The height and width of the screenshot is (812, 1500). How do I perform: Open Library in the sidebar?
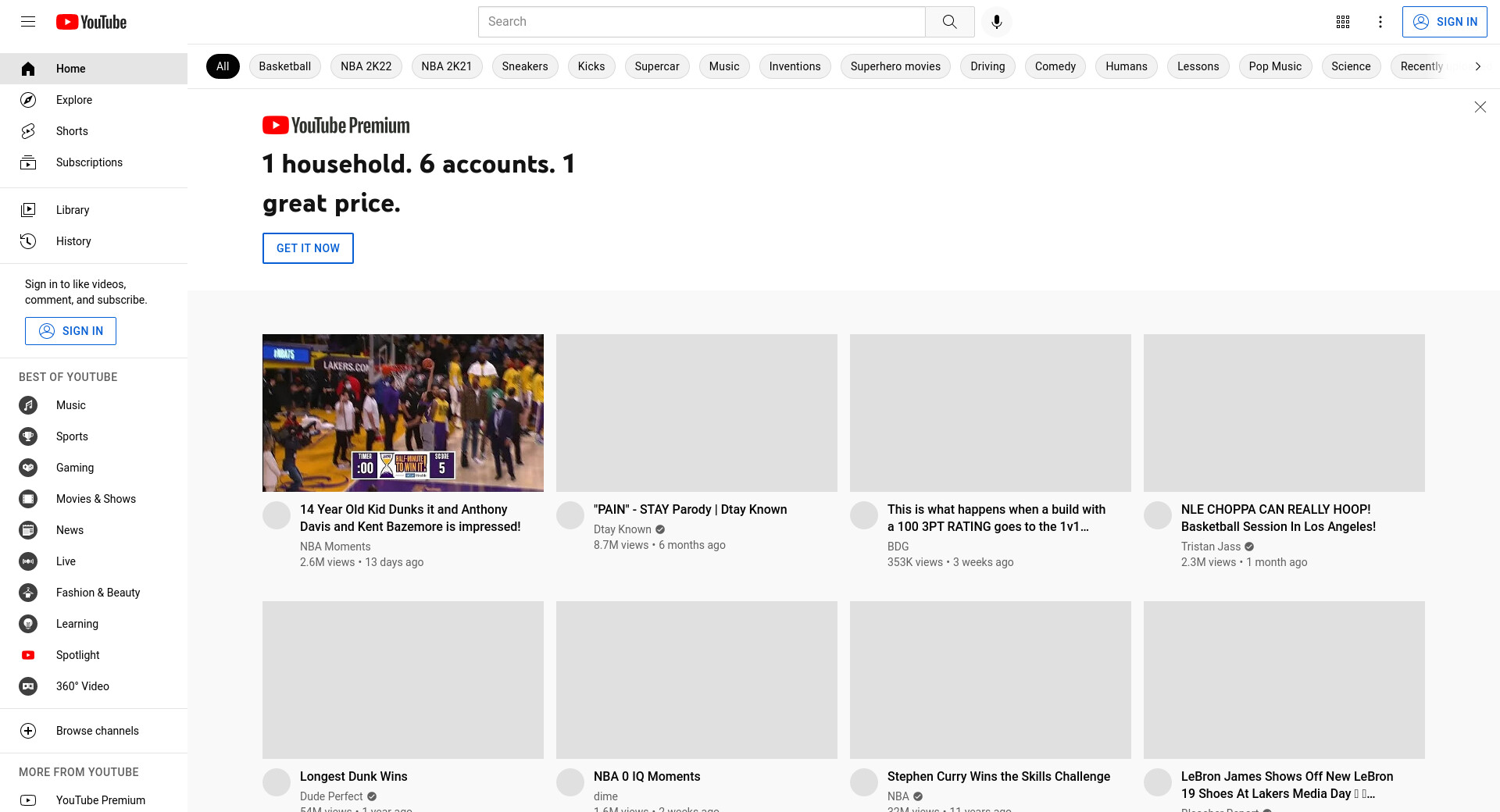coord(94,210)
